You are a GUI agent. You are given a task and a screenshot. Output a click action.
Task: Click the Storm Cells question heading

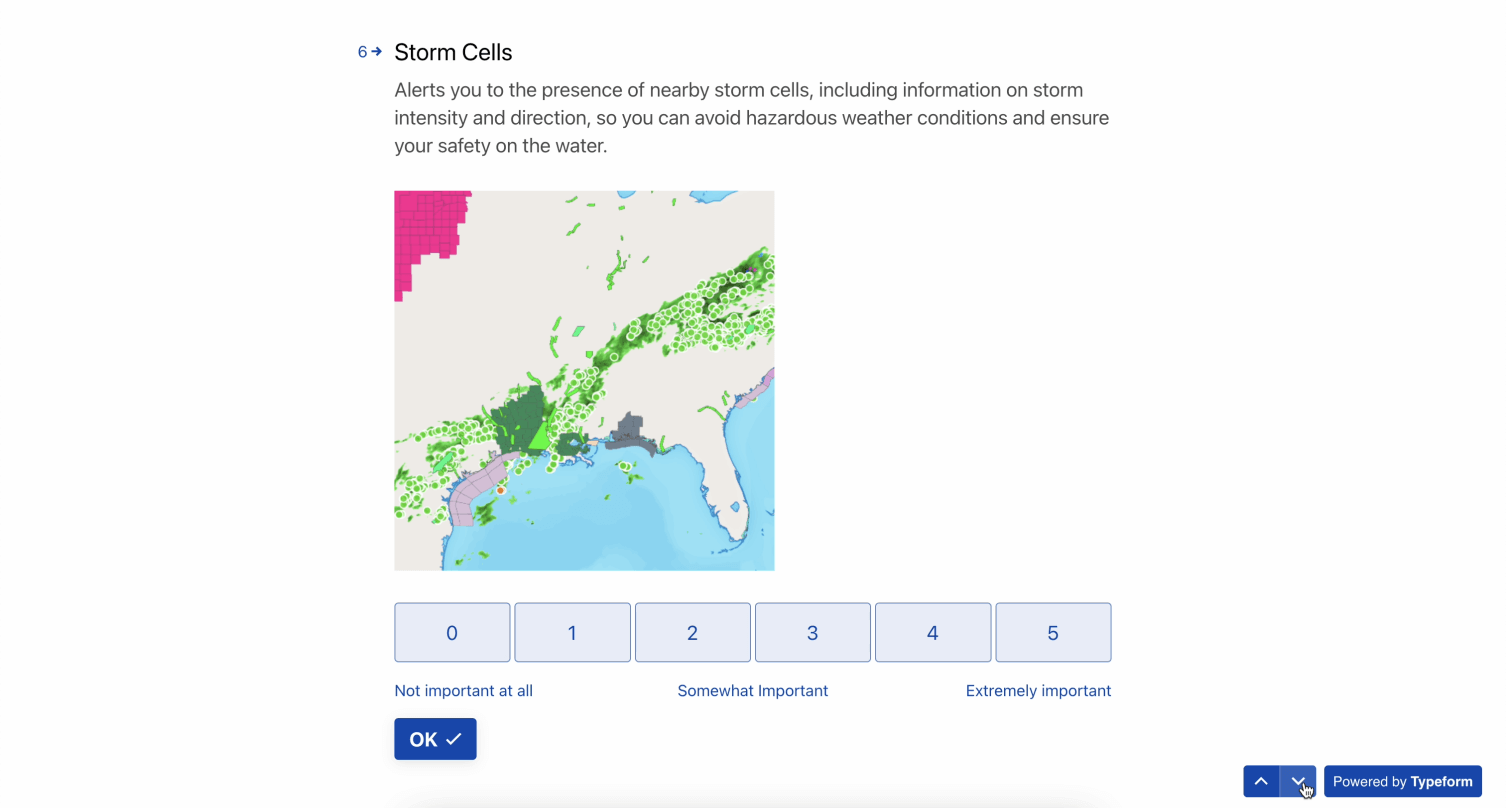coord(453,52)
